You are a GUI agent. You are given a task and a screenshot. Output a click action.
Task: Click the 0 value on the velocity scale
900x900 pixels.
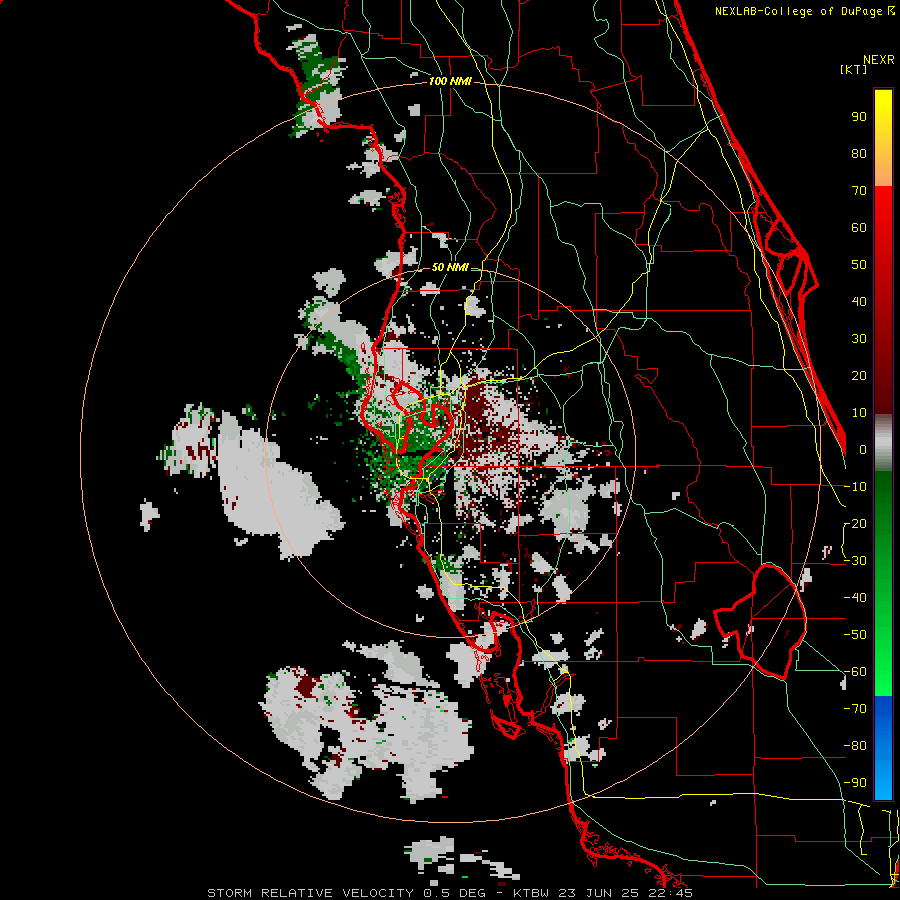click(863, 450)
